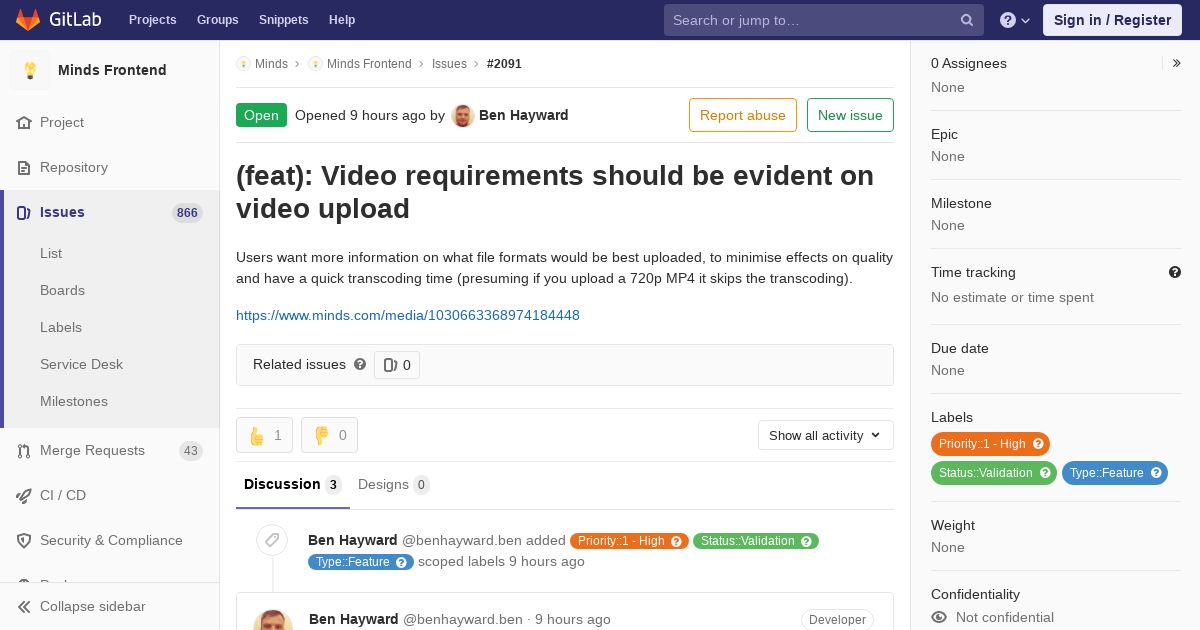The height and width of the screenshot is (630, 1200).
Task: Click sidebar Status::Validation help icon
Action: click(x=1045, y=473)
